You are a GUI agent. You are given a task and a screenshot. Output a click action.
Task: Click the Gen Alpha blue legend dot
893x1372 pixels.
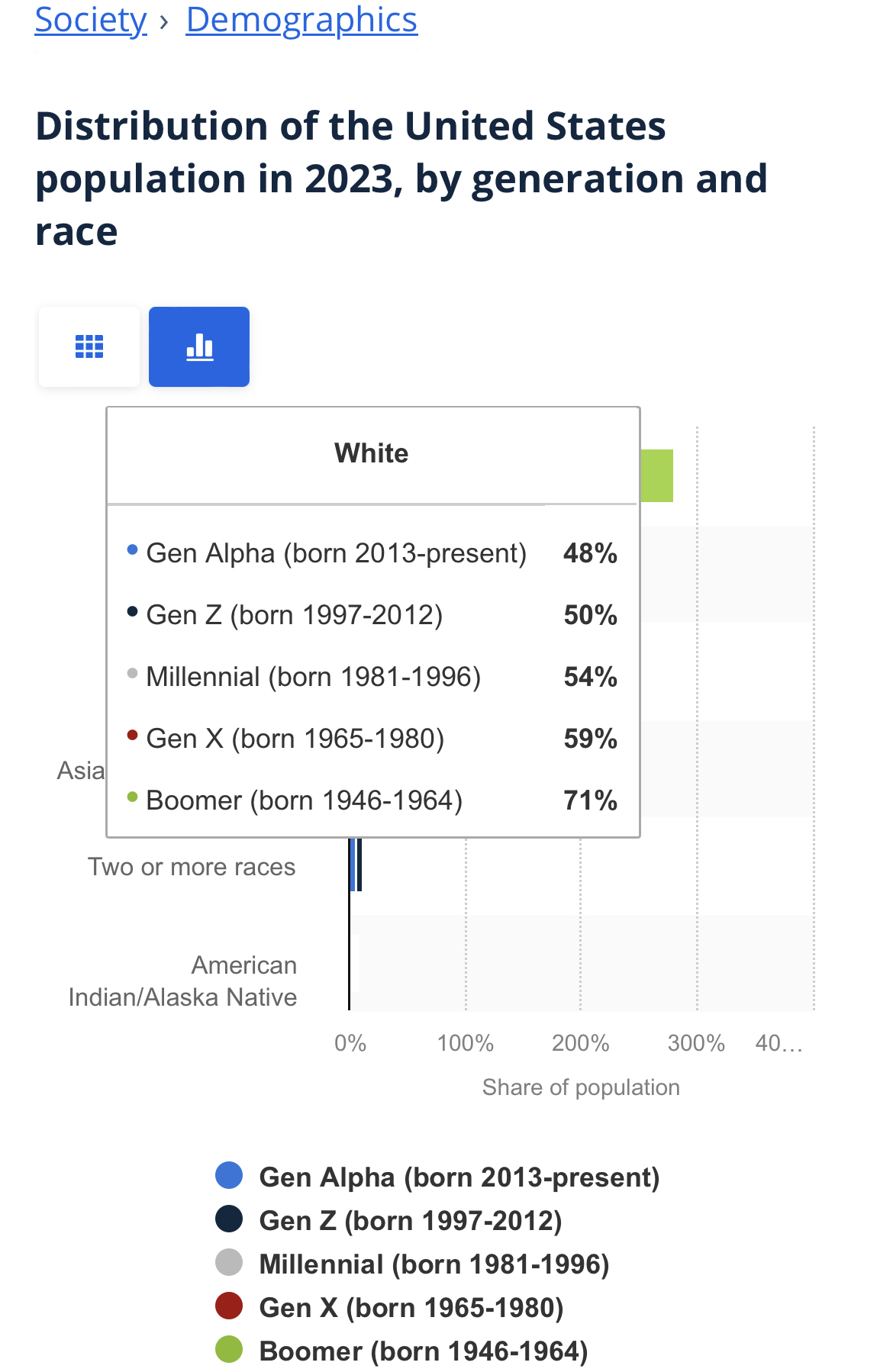(x=229, y=1176)
